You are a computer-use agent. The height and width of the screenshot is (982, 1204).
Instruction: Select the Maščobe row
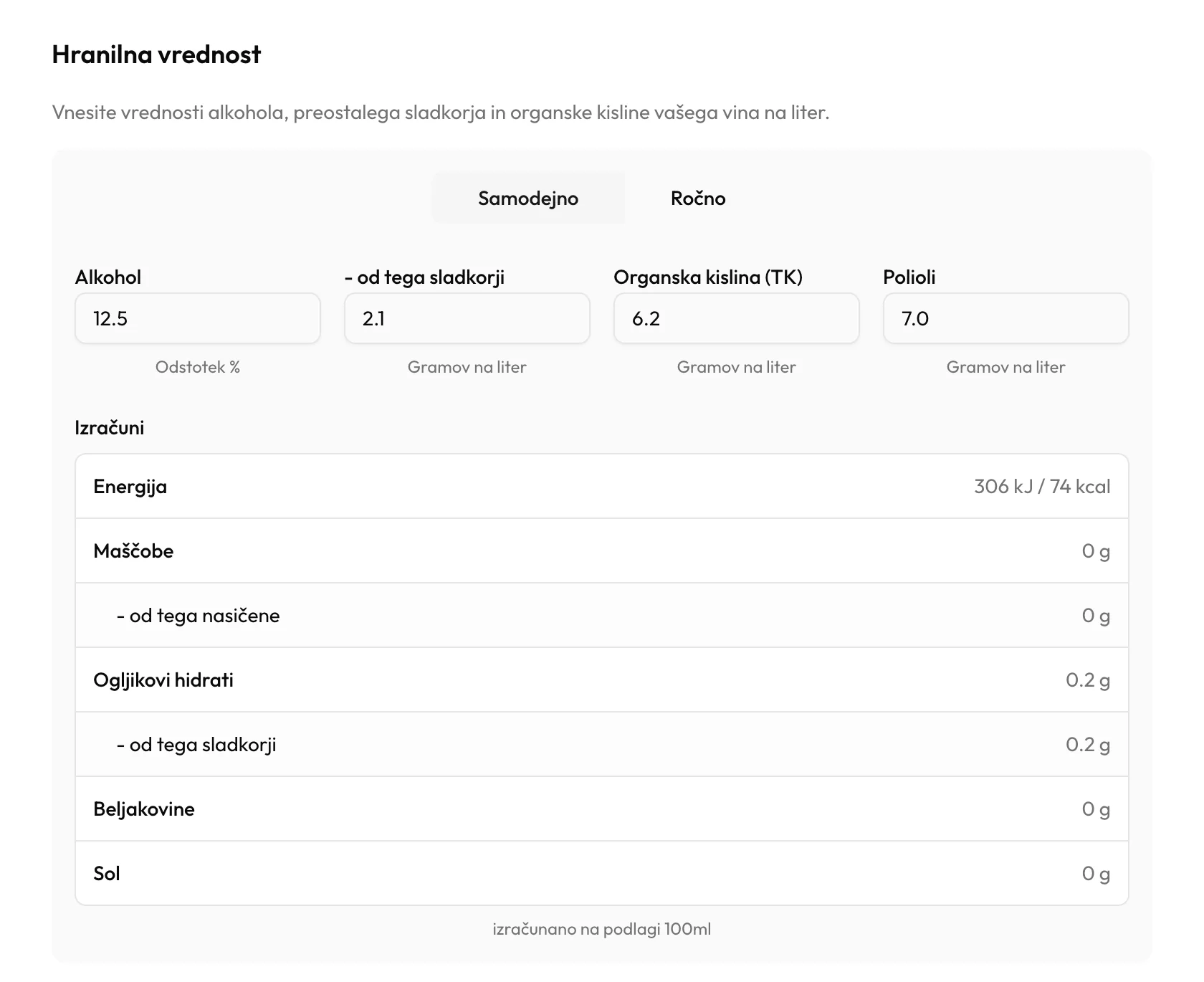[x=602, y=550]
